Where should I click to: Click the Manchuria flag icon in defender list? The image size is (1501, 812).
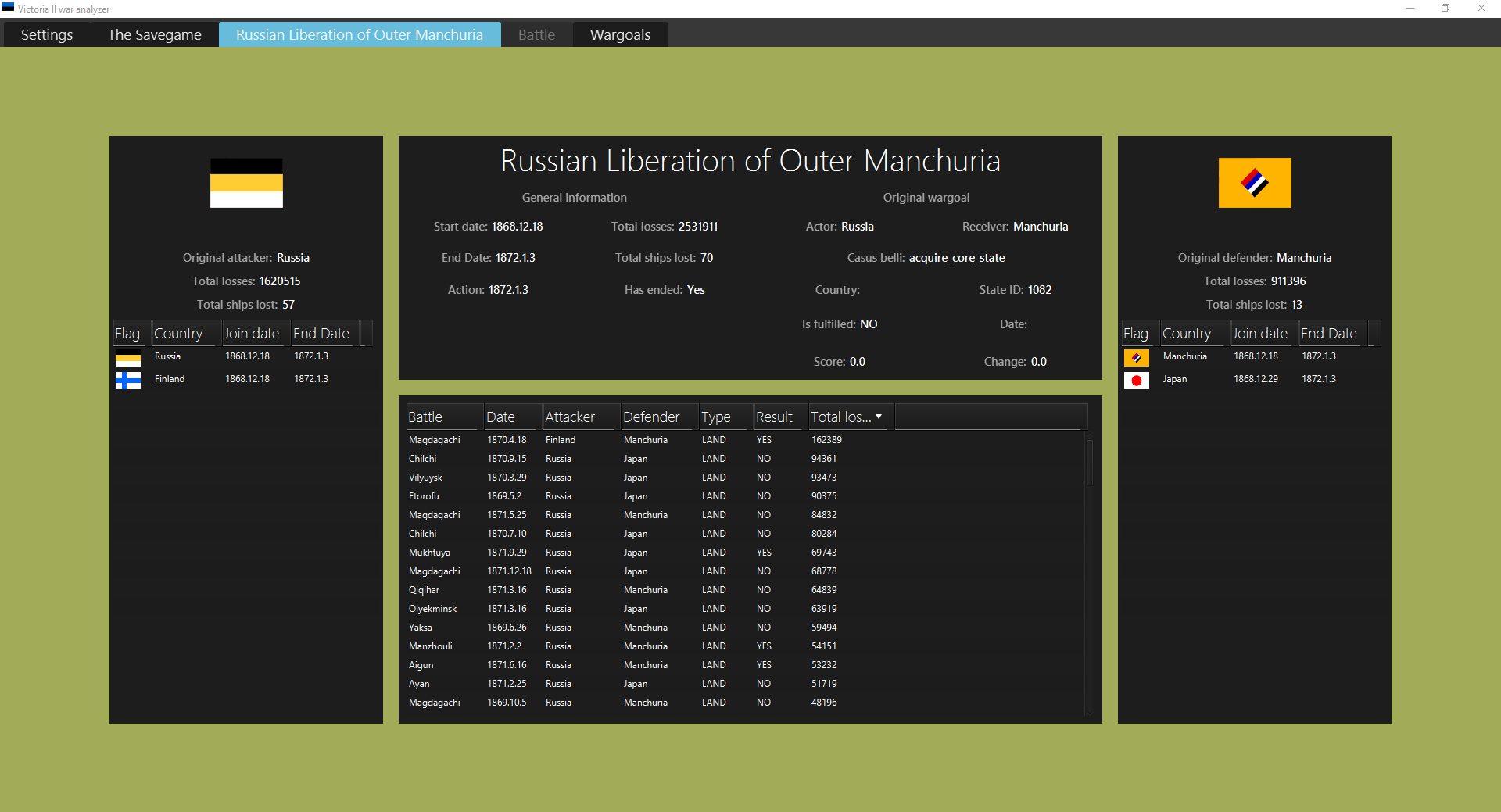pos(1137,357)
